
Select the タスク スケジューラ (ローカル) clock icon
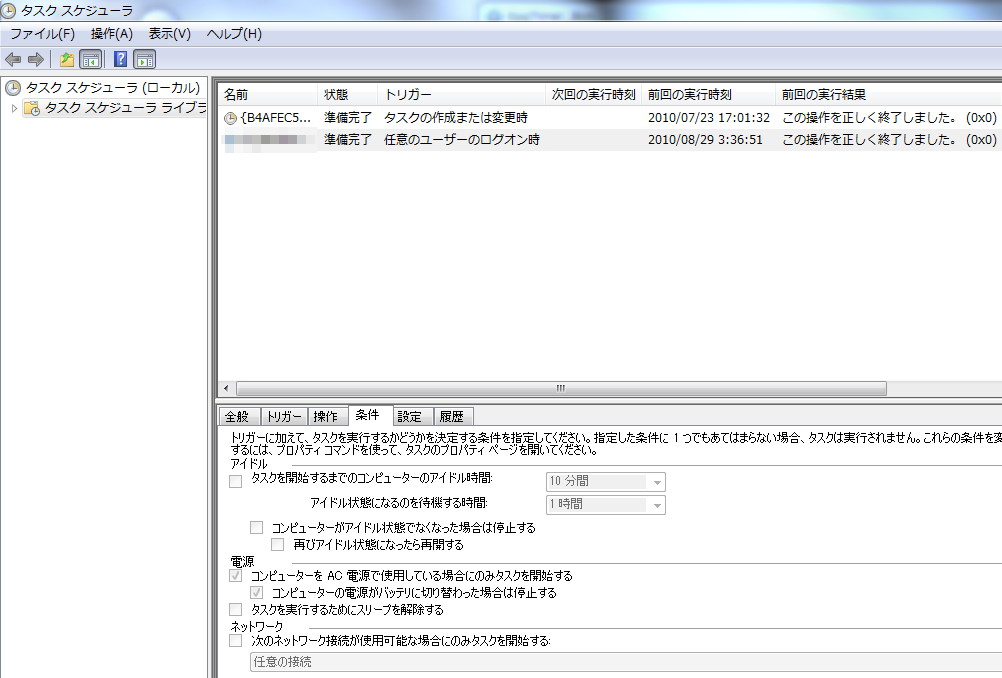click(13, 88)
